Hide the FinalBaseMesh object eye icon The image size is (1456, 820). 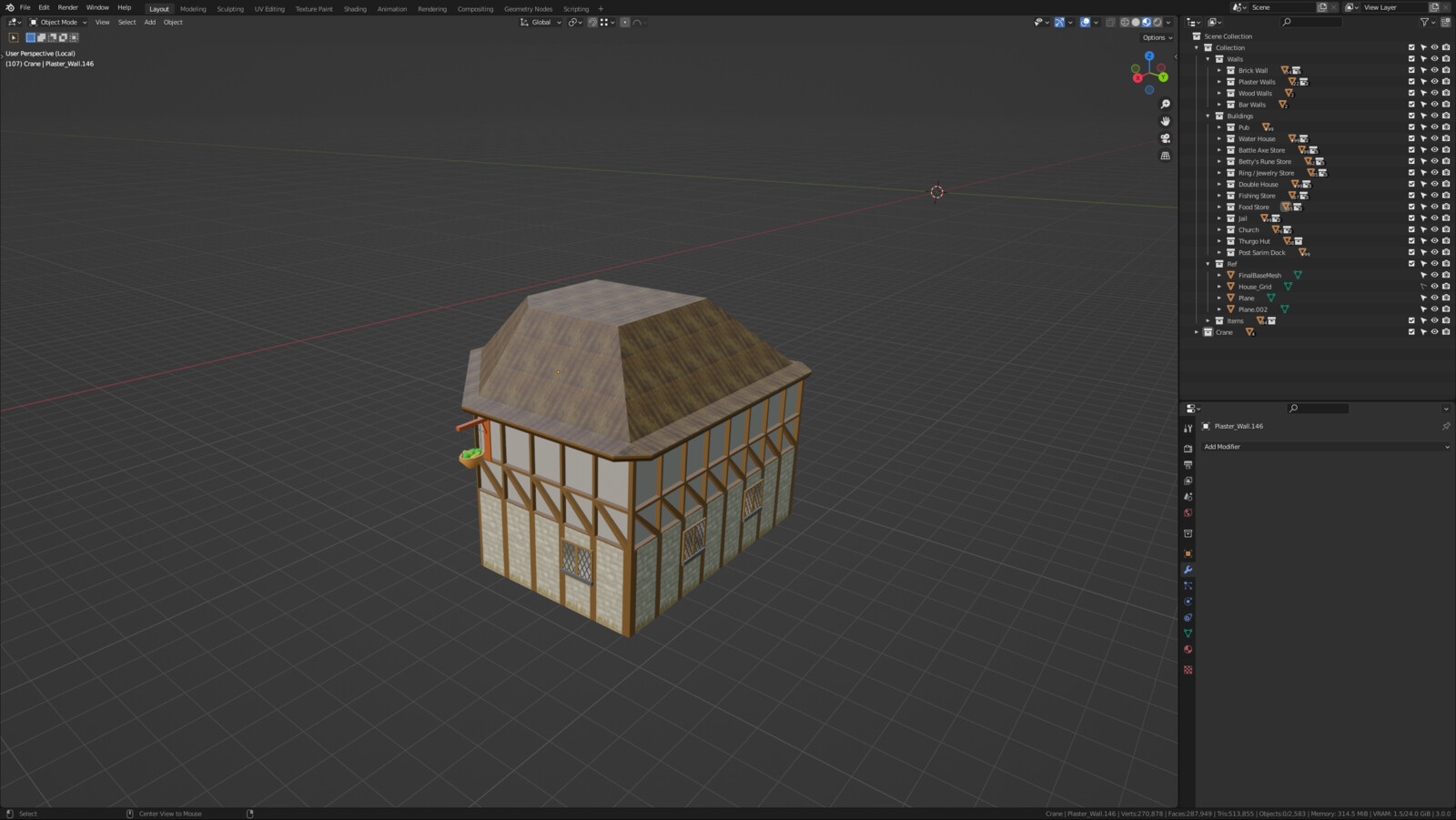click(x=1434, y=275)
